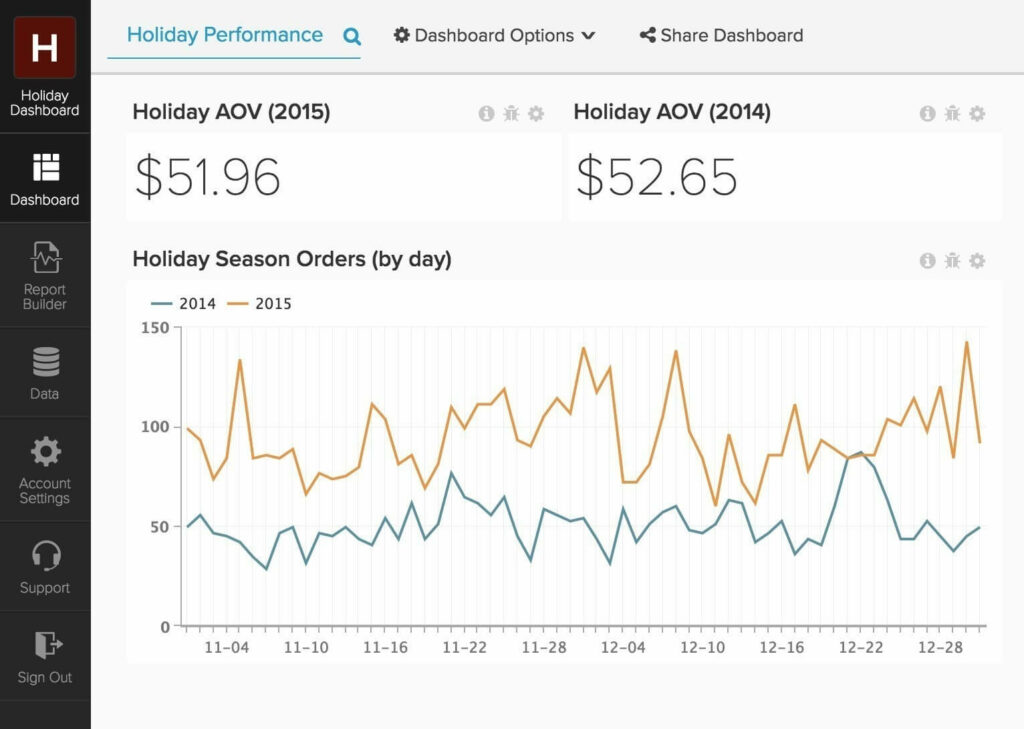Click bug icon on Holiday AOV (2014)
The width and height of the screenshot is (1024, 729).
point(952,114)
